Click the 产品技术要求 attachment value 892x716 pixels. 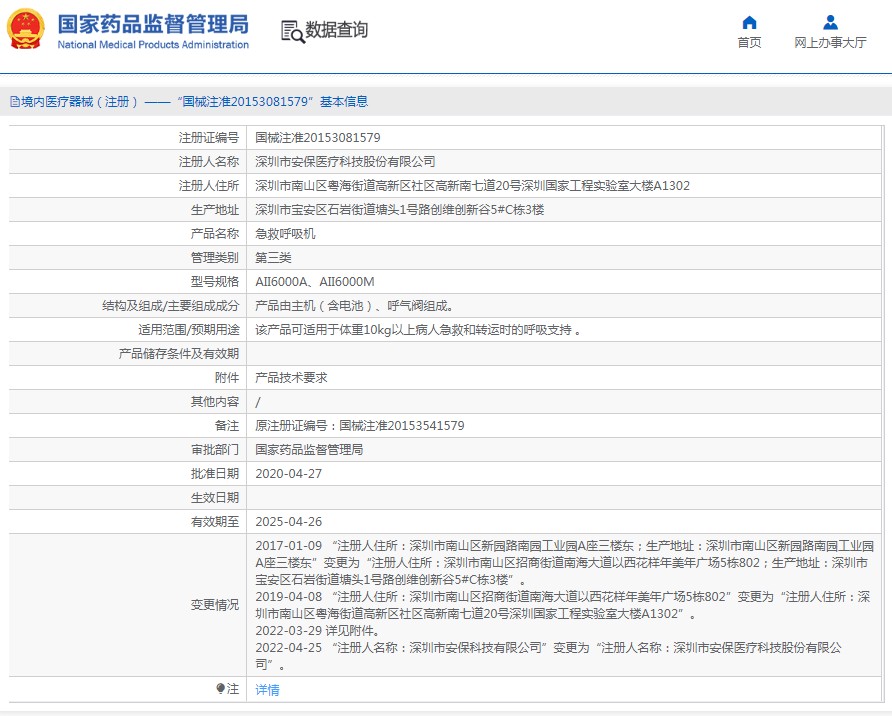(291, 378)
